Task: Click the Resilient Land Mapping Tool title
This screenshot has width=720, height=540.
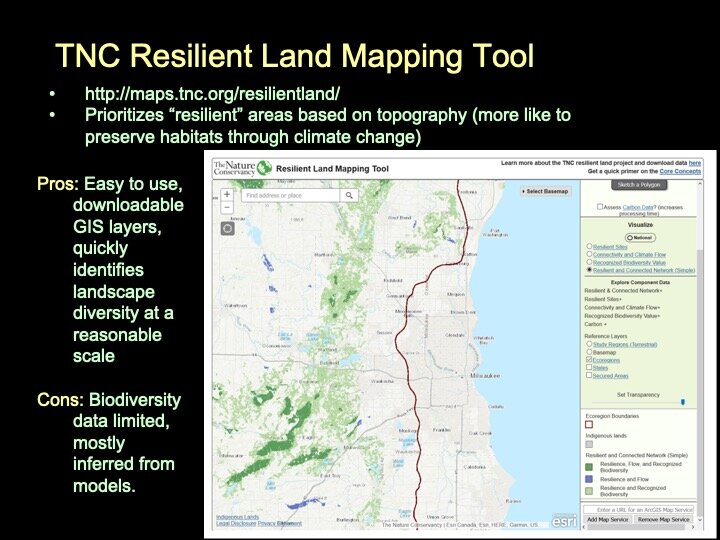Action: 332,169
